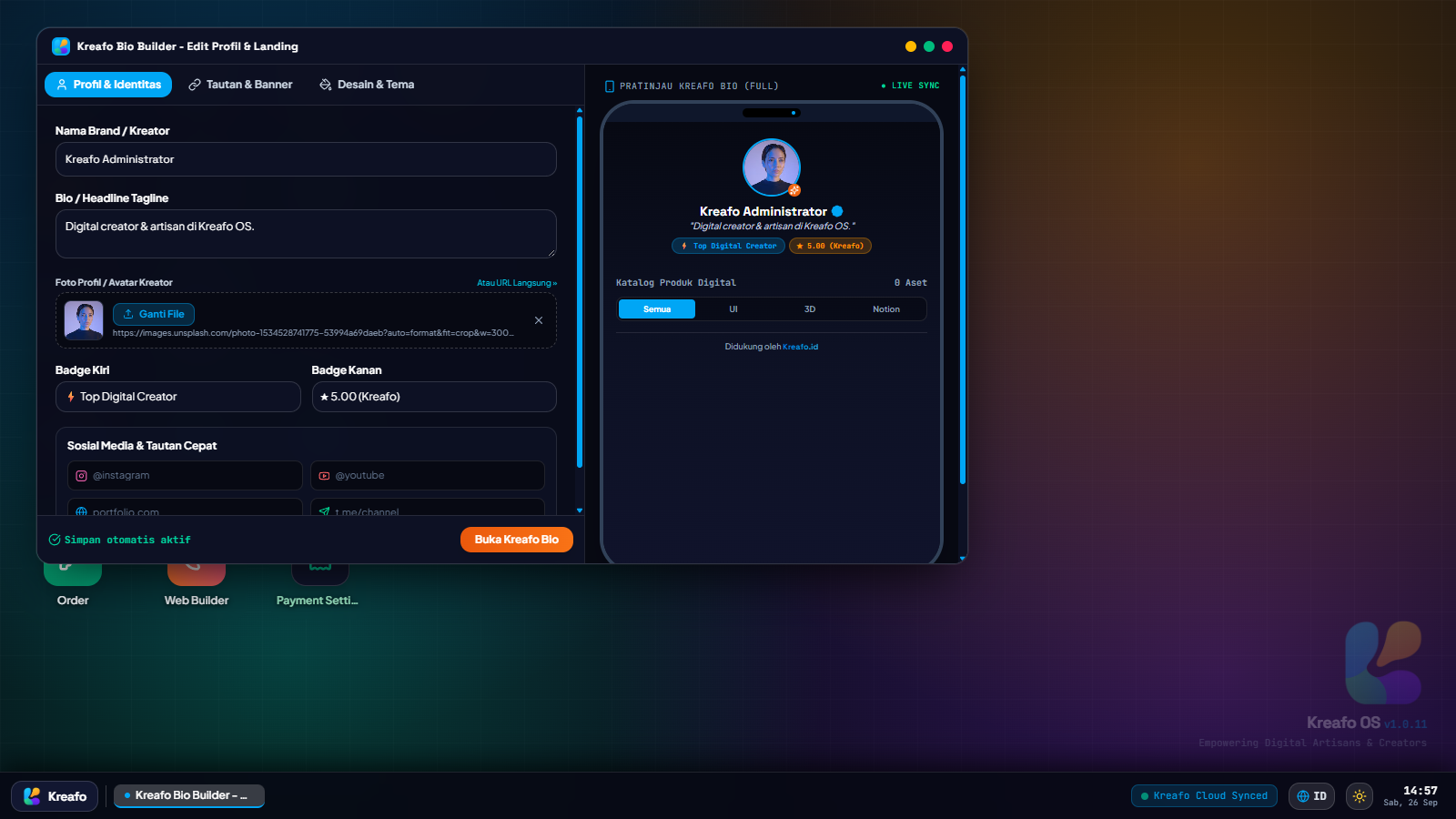
Task: Click the Simpan otomatis aktif check icon
Action: tap(55, 540)
